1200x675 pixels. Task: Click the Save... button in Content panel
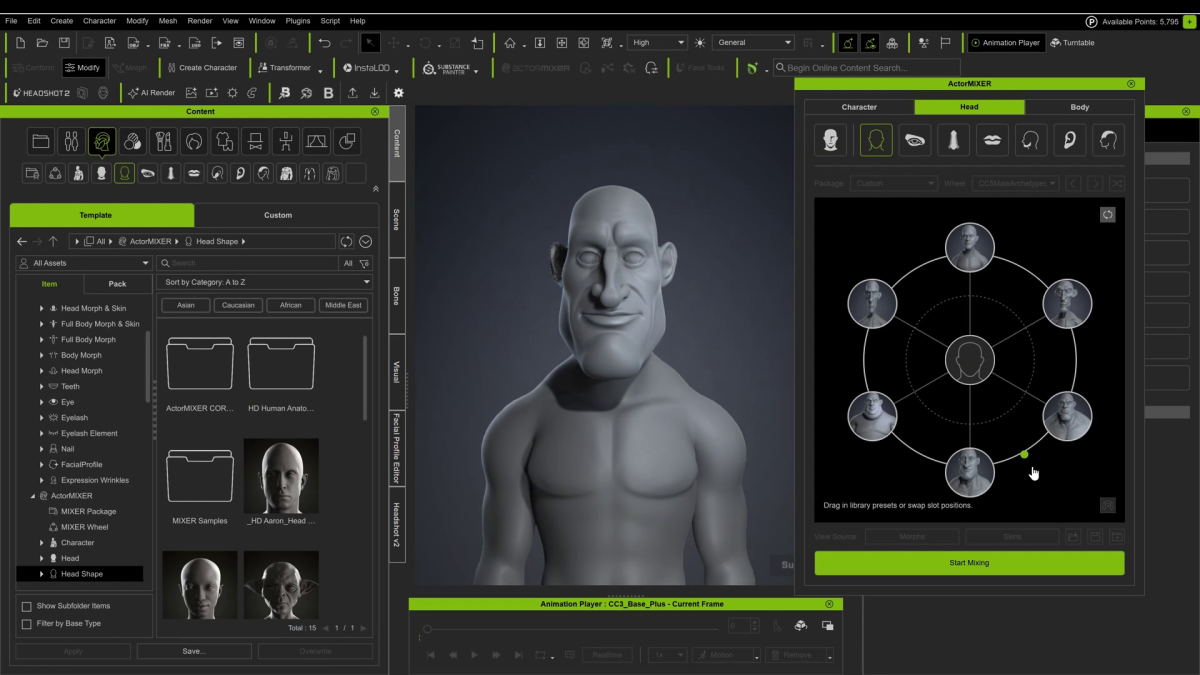pyautogui.click(x=193, y=651)
